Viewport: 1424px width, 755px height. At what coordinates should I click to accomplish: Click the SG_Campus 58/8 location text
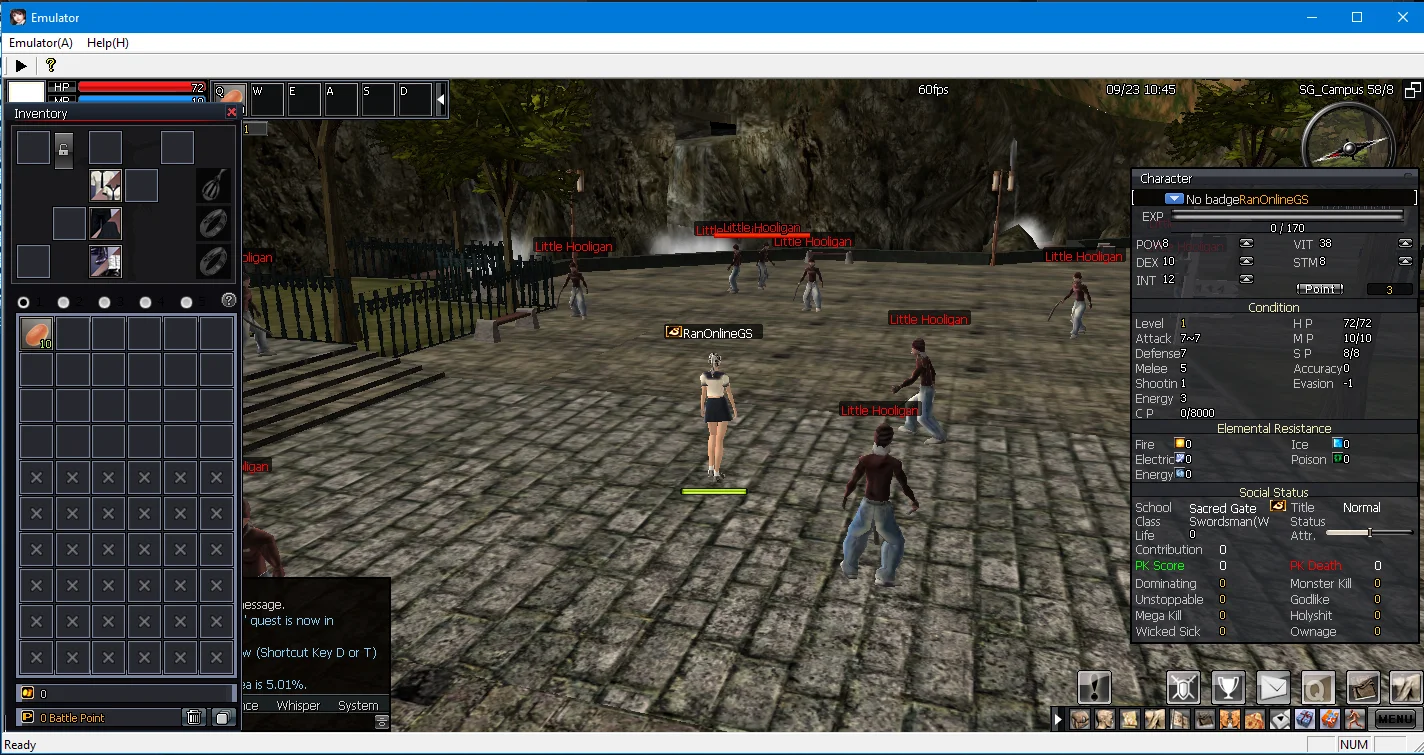pyautogui.click(x=1346, y=90)
